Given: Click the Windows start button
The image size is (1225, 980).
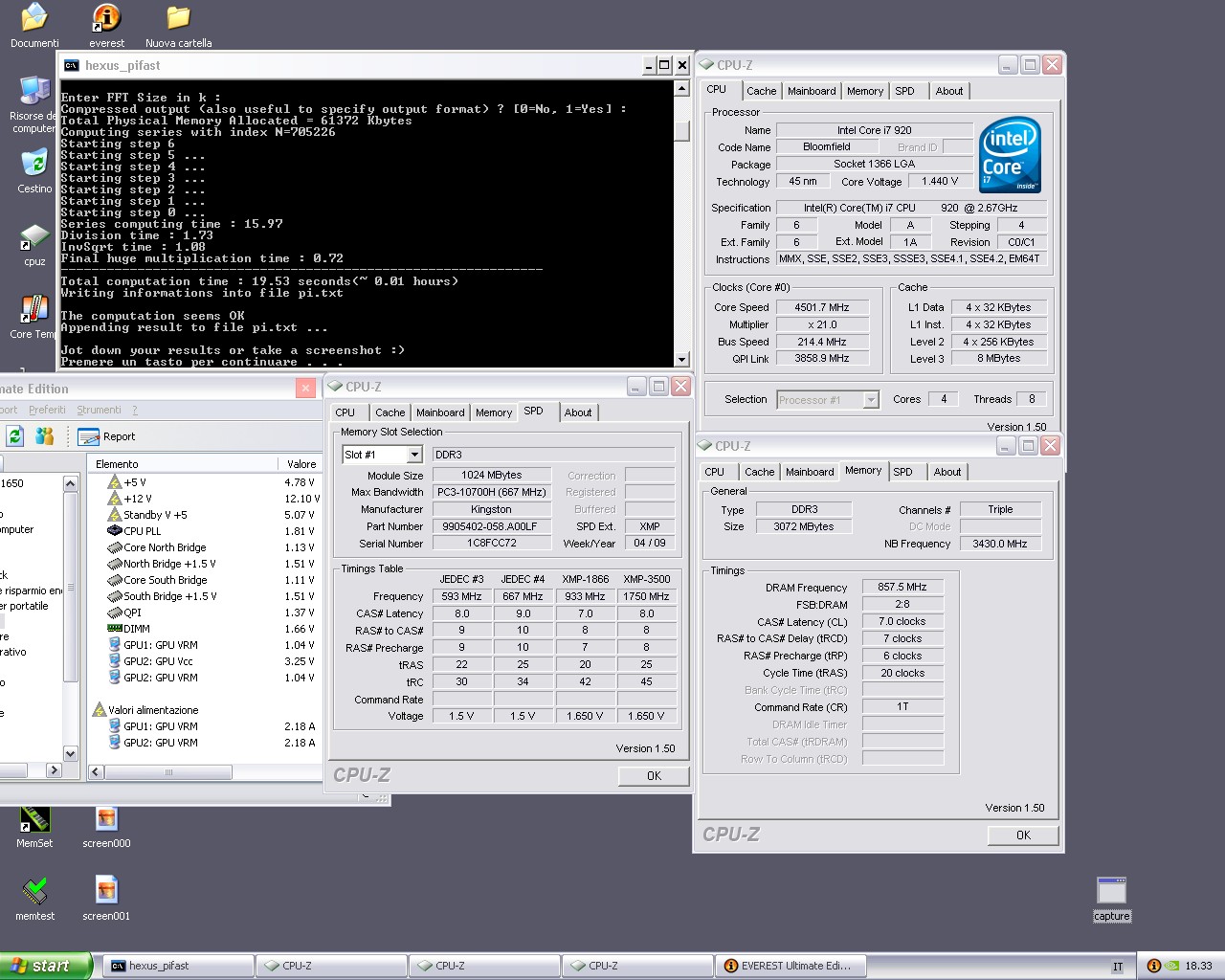Looking at the screenshot, I should point(46,966).
